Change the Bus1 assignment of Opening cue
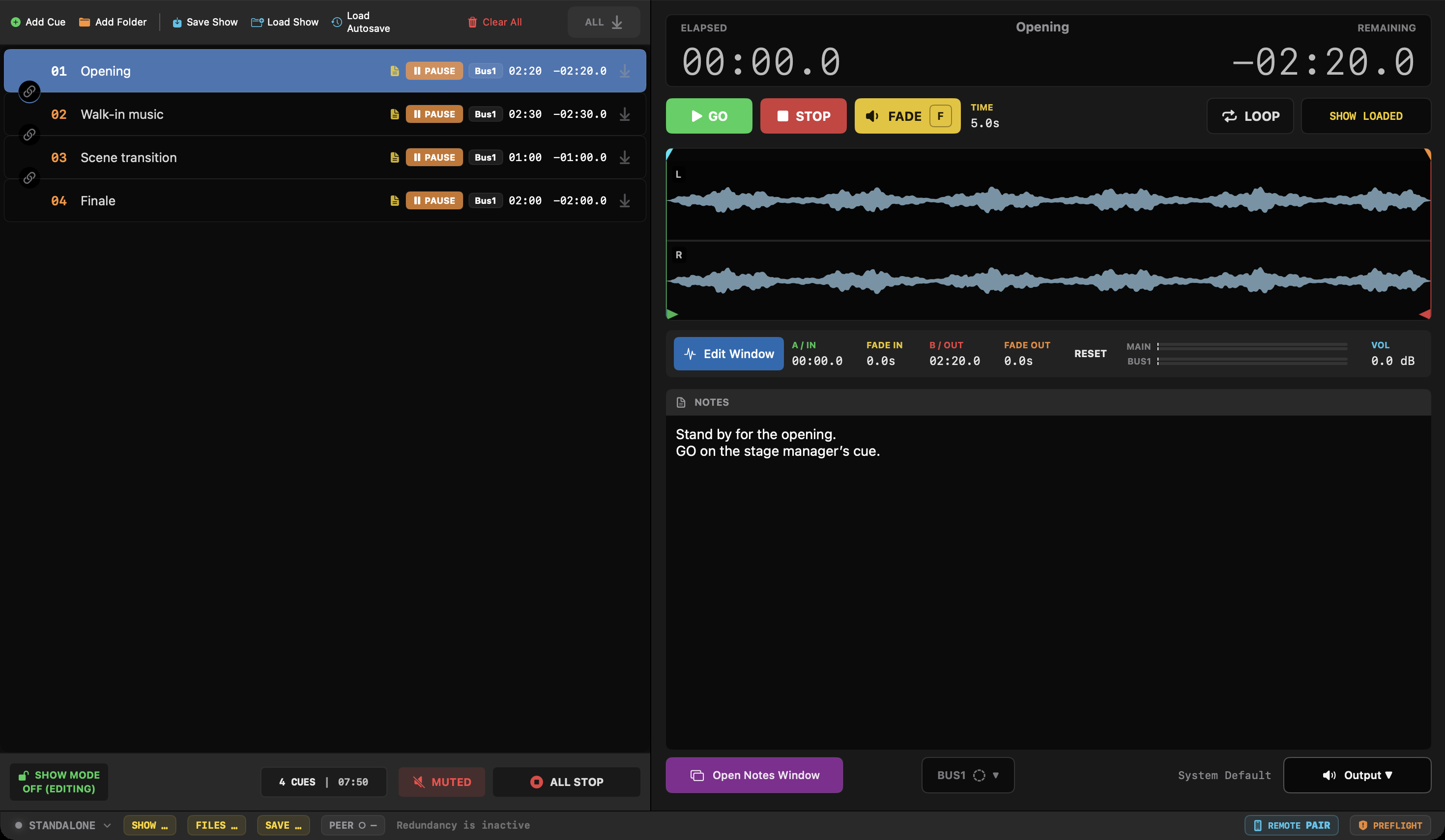 485,71
